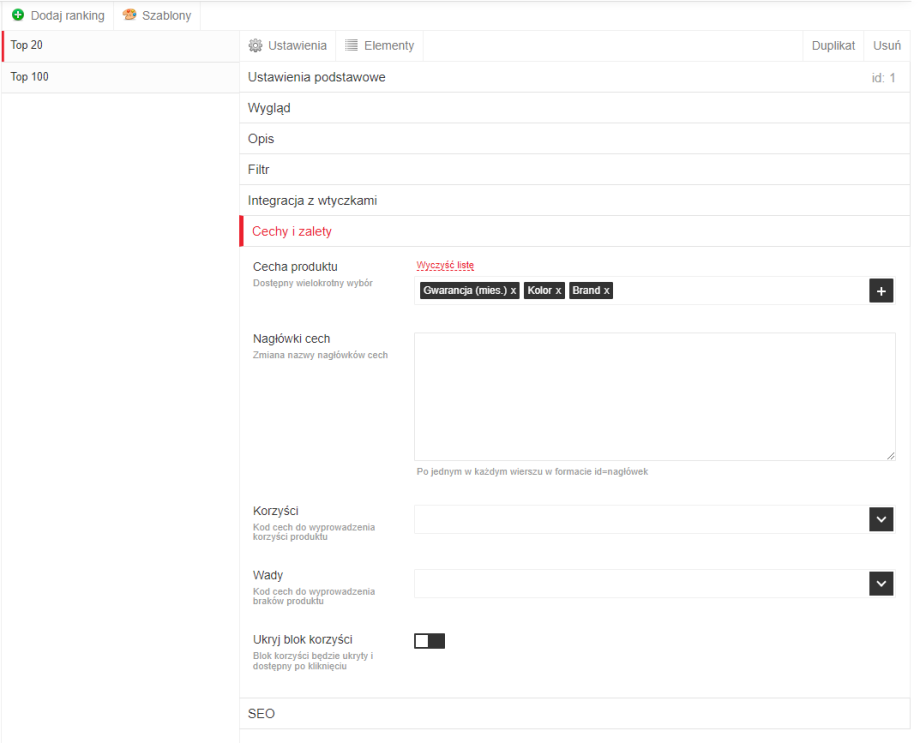Screen dimensions: 920x743
Task: Expand the SEO section
Action: pyautogui.click(x=262, y=714)
